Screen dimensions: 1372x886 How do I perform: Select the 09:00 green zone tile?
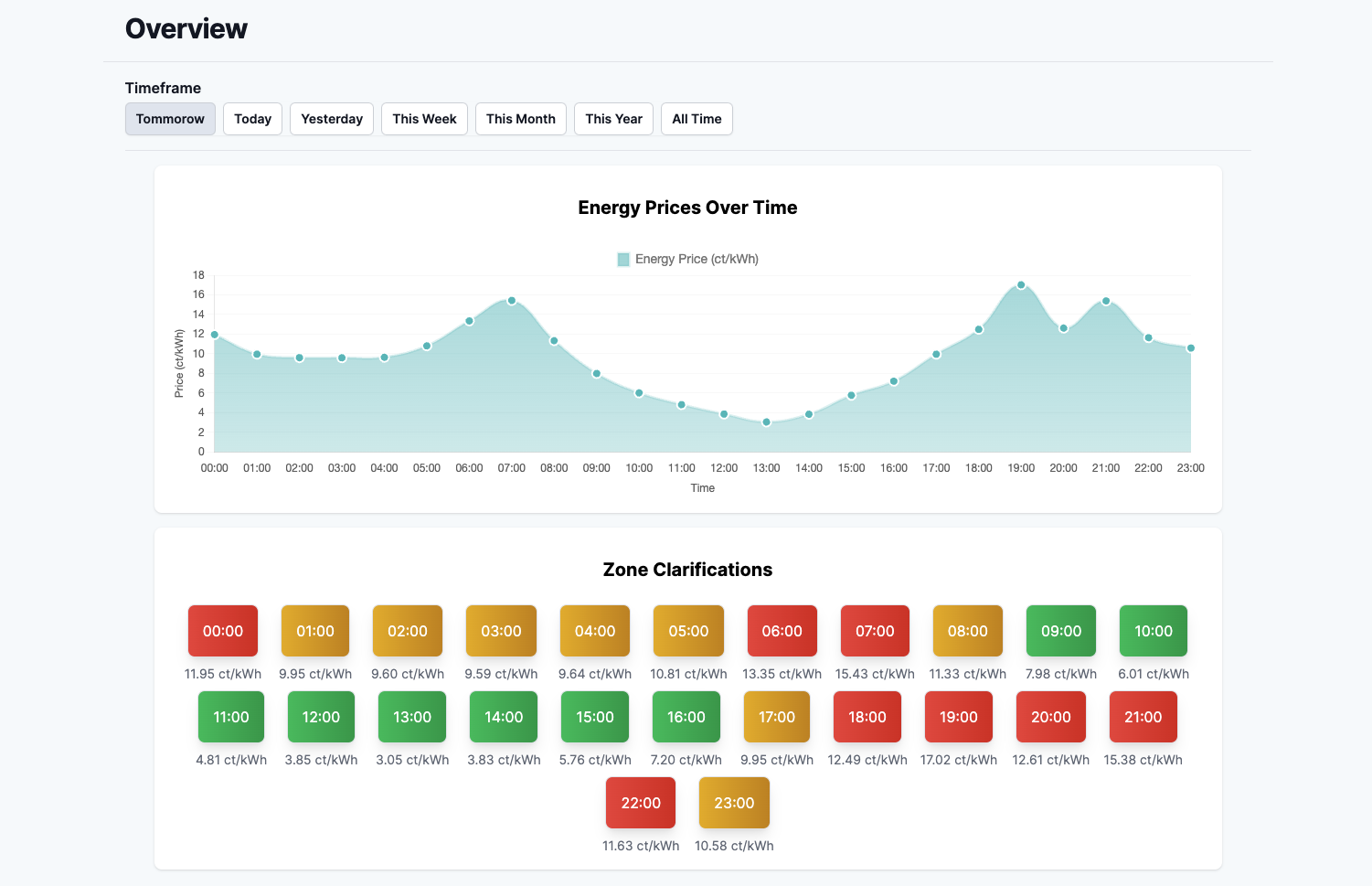click(x=1061, y=631)
